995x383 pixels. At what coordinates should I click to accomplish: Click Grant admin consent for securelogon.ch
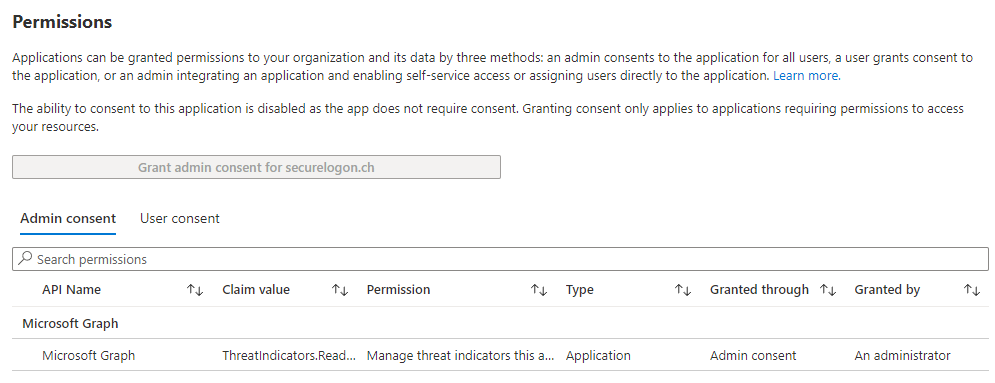point(256,167)
